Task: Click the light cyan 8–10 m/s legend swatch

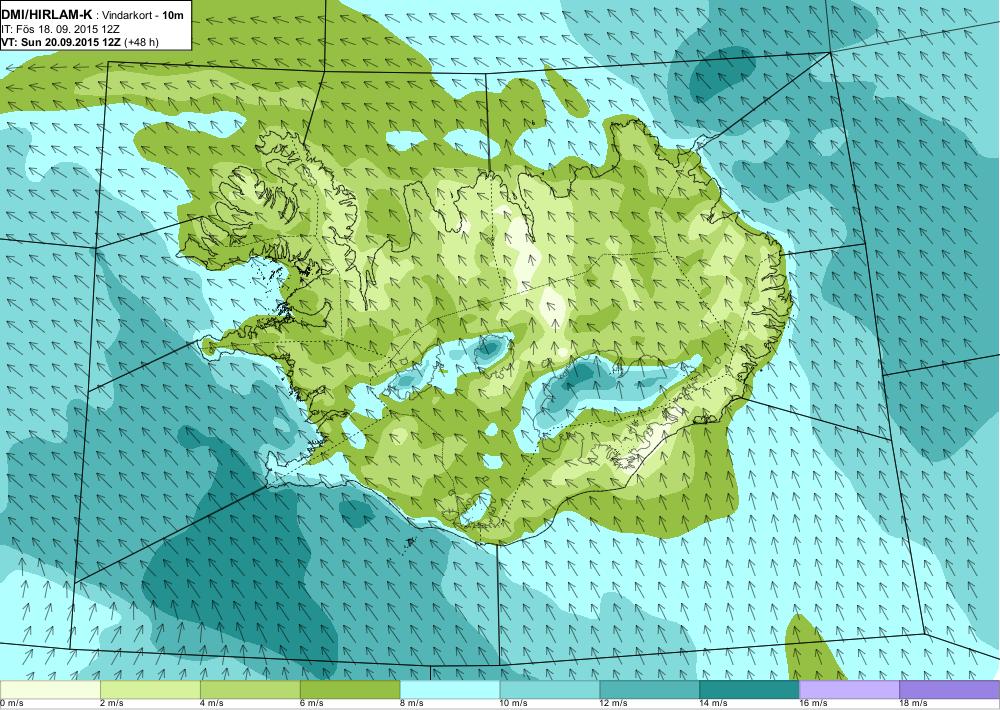Action: (450, 689)
